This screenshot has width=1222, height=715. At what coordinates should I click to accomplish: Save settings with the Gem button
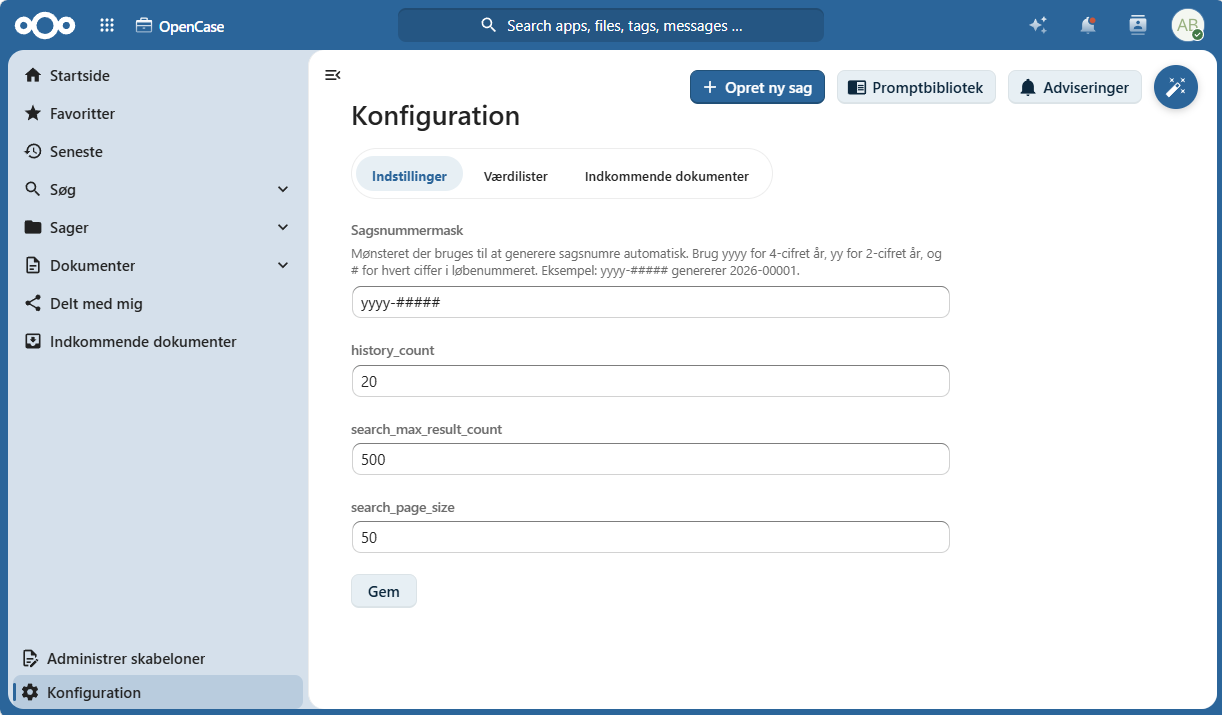pos(384,591)
